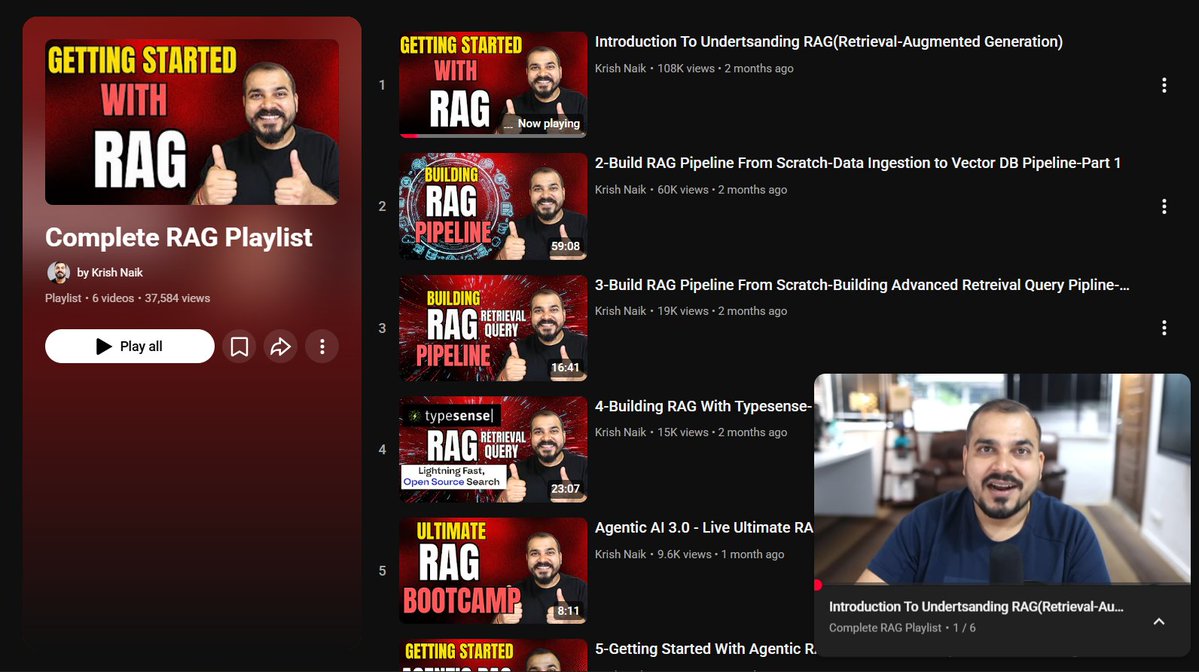
Task: Open miniplayer title Introduction To Undertsanding RAG
Action: pos(976,606)
